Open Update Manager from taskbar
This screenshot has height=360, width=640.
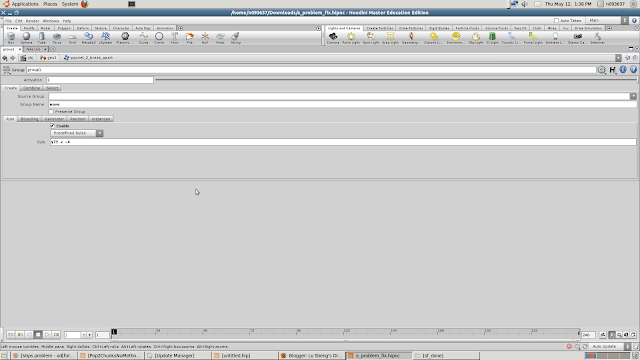[178, 356]
